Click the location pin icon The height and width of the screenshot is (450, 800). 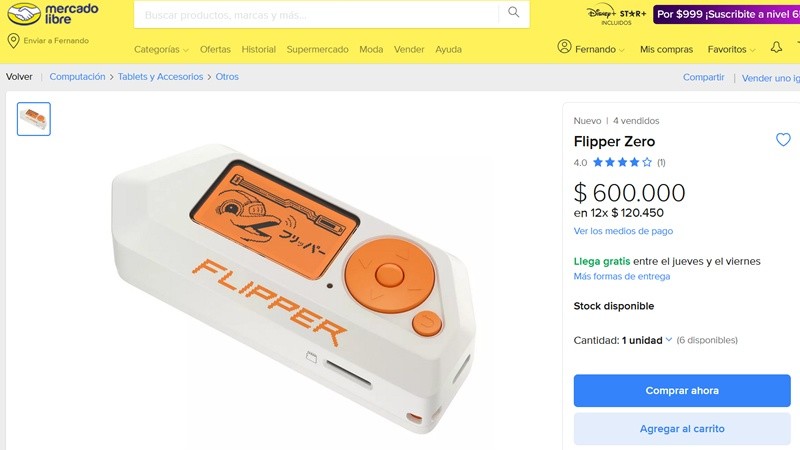(x=13, y=41)
